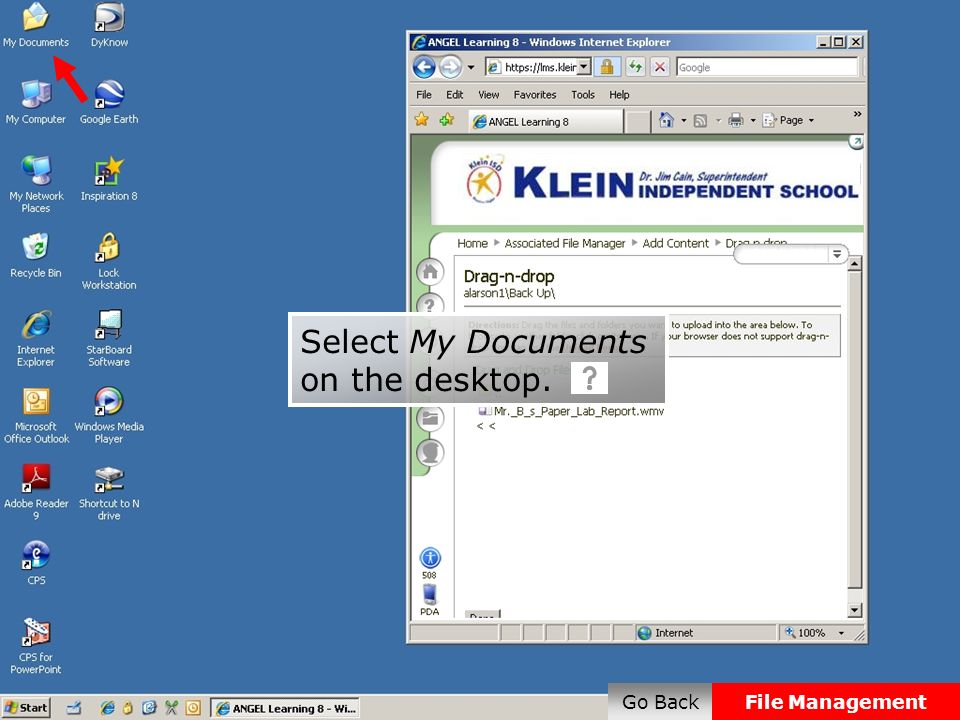Click the question mark hint button
This screenshot has height=720, width=960.
(589, 378)
